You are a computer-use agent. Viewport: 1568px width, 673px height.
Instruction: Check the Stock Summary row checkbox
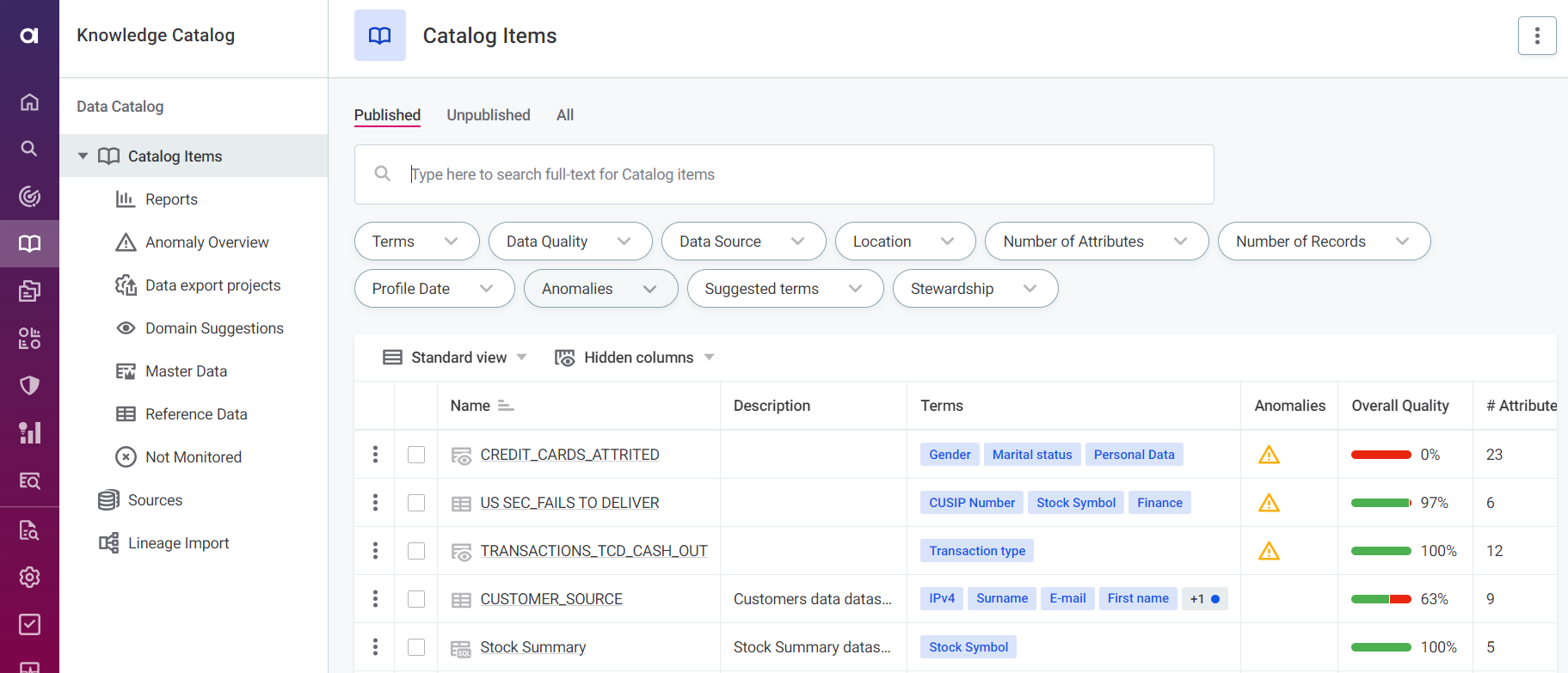point(416,647)
